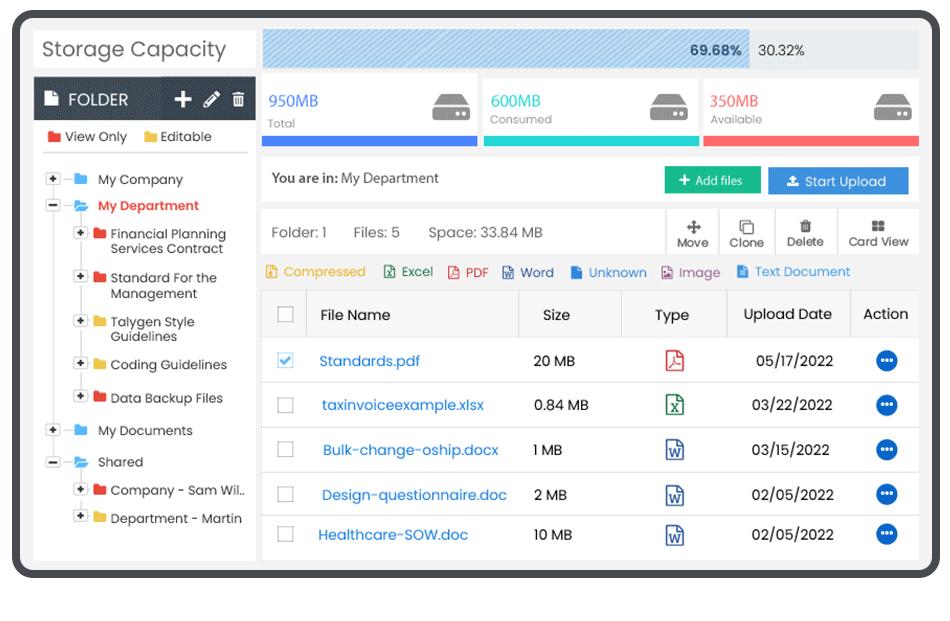Click the trash icon in the folder header
Image resolution: width=950 pixels, height=621 pixels.
tap(237, 99)
